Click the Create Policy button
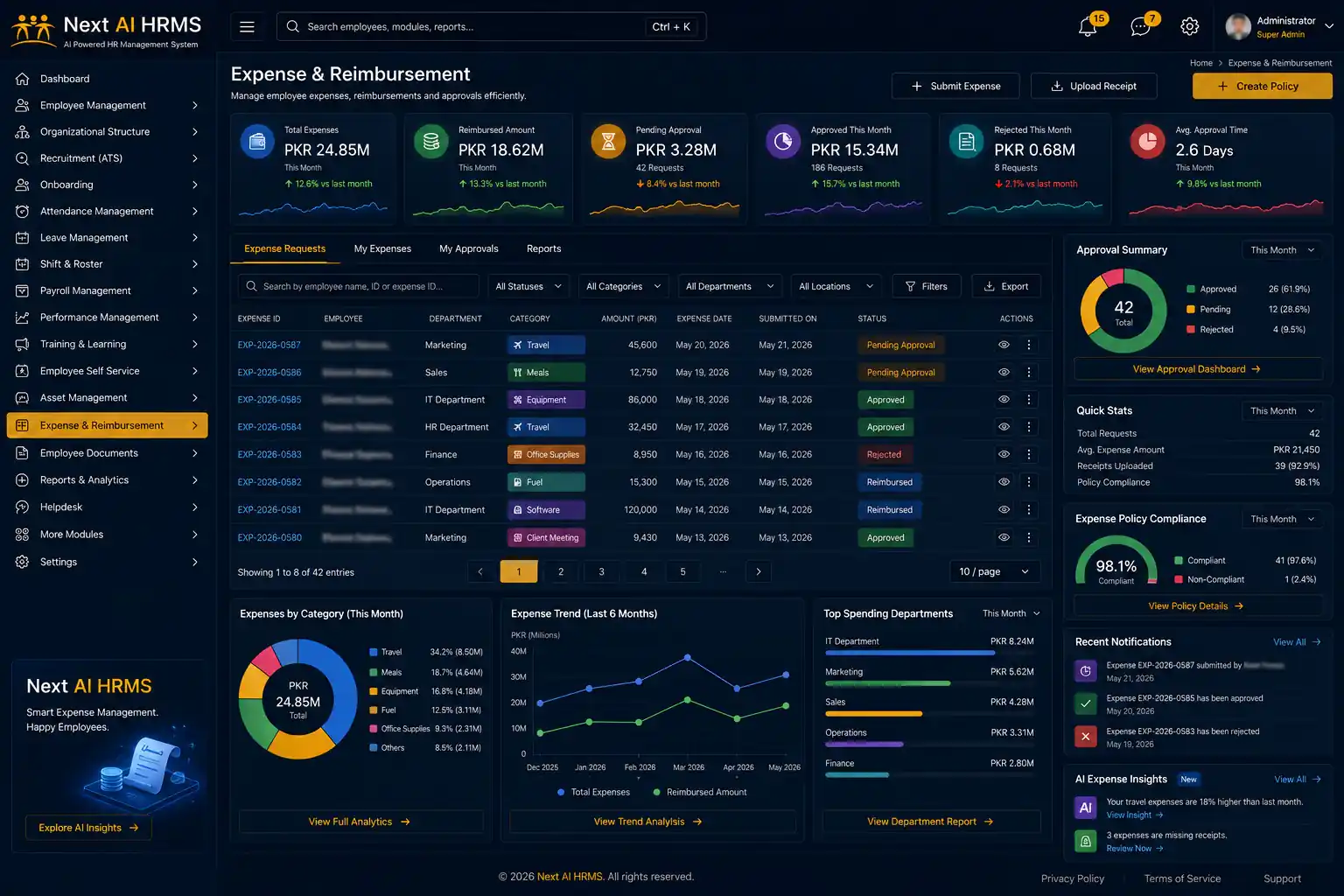The width and height of the screenshot is (1344, 896). (1262, 86)
